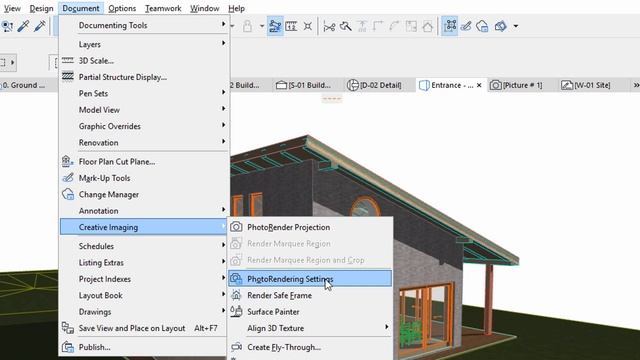This screenshot has height=360, width=640.
Task: Click the padlock lock toolbar icon
Action: pos(247,26)
